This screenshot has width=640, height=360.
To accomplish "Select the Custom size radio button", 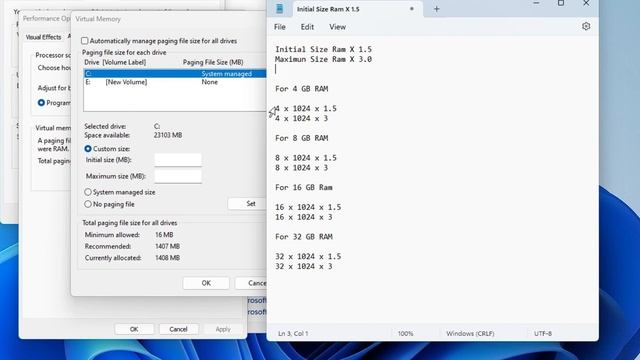I will pos(88,149).
